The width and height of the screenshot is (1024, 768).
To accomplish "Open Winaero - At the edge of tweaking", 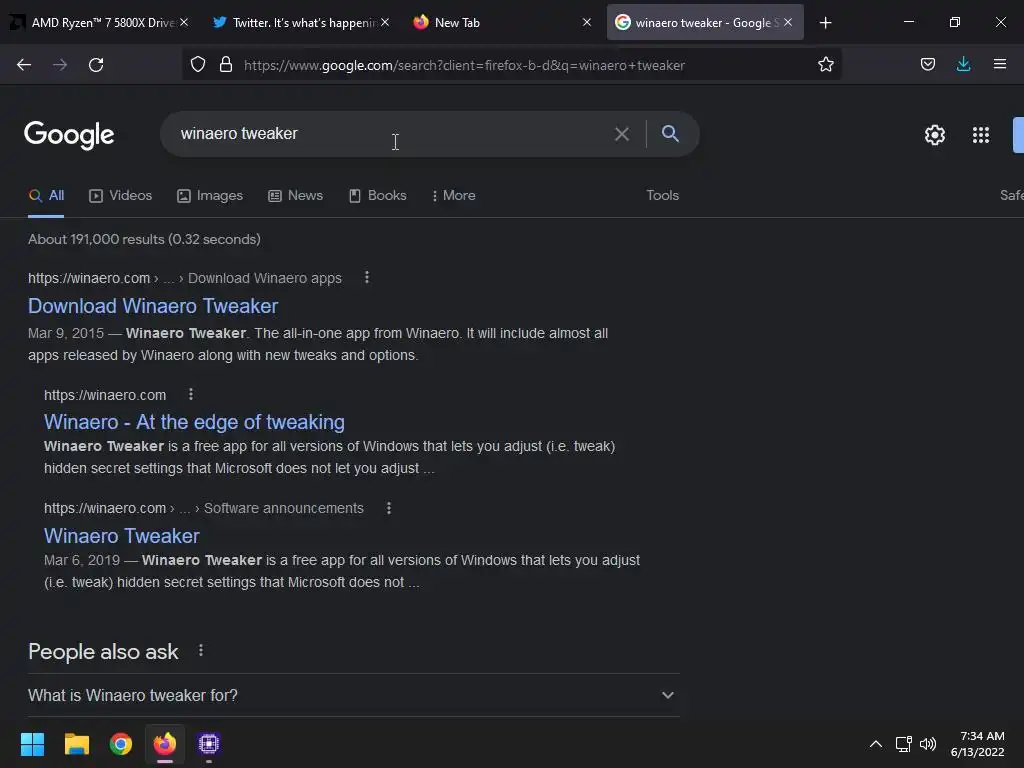I will [194, 423].
